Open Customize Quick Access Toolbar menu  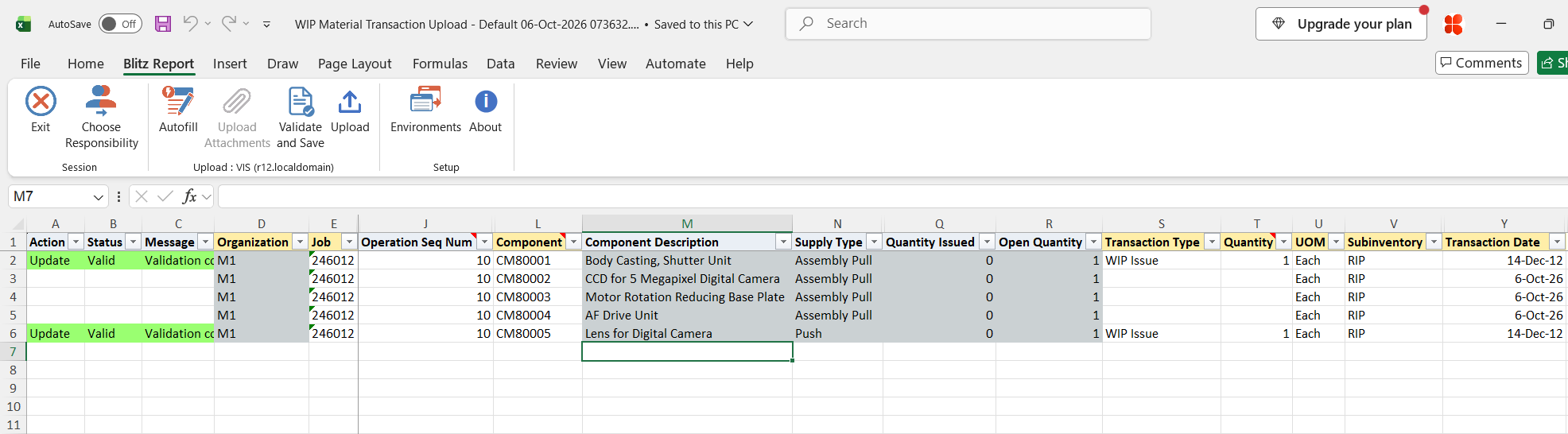tap(266, 25)
